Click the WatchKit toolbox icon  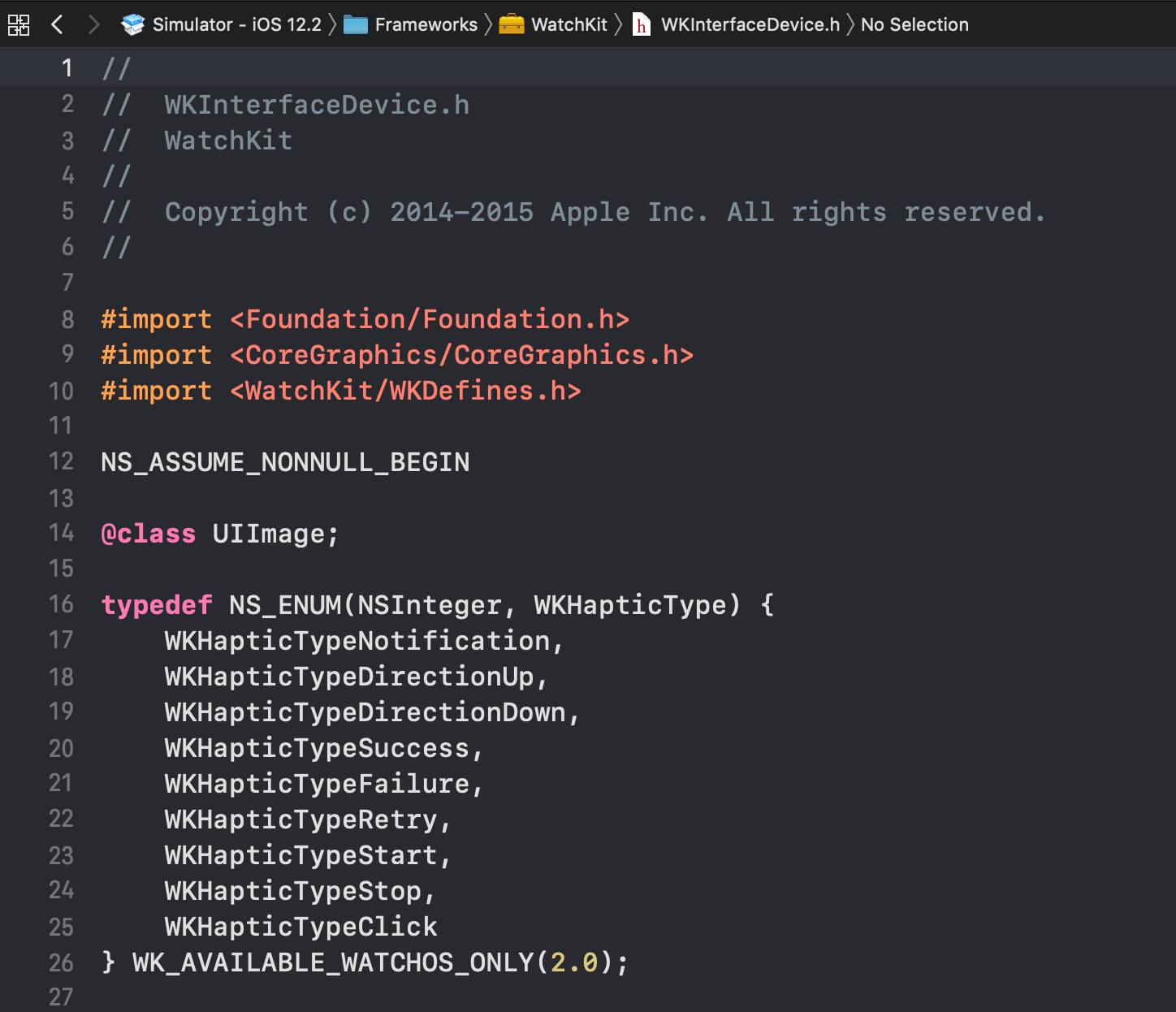pyautogui.click(x=511, y=24)
